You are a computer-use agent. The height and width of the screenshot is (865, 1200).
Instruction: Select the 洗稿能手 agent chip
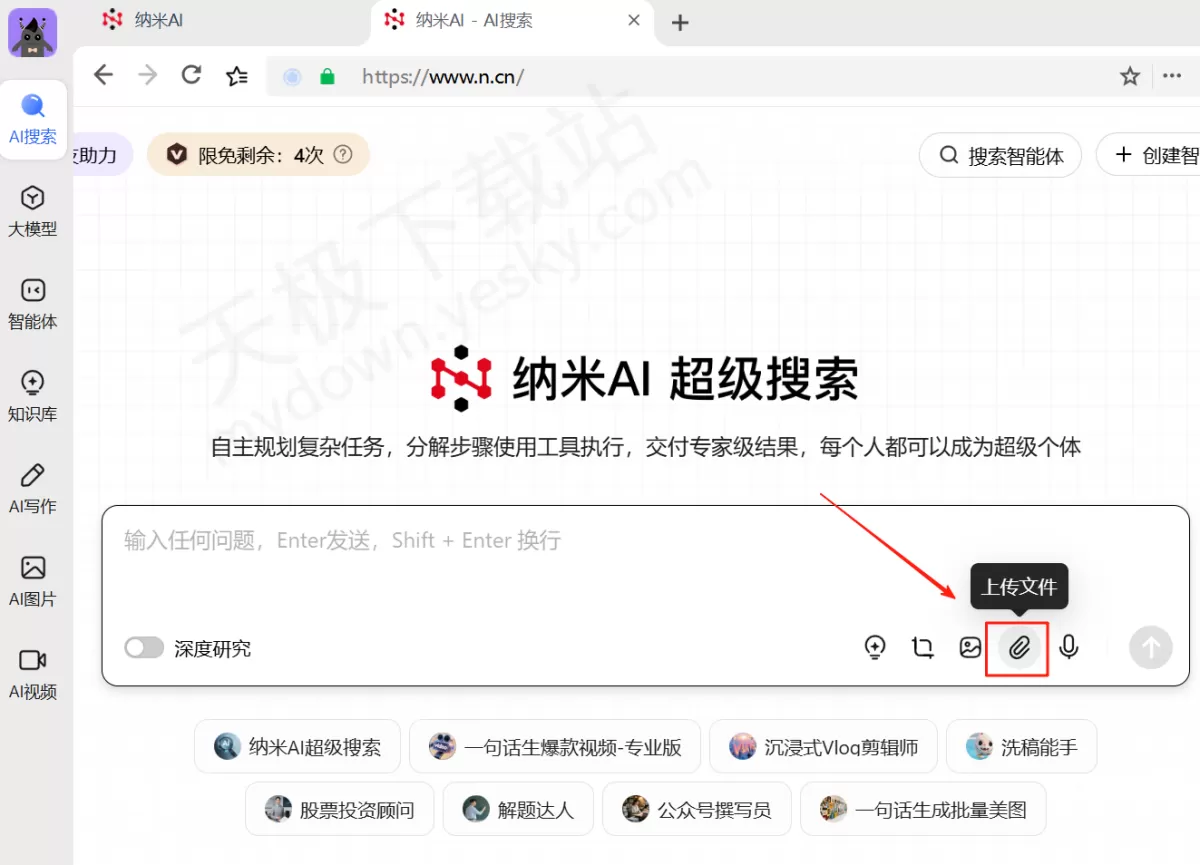pyautogui.click(x=1021, y=747)
